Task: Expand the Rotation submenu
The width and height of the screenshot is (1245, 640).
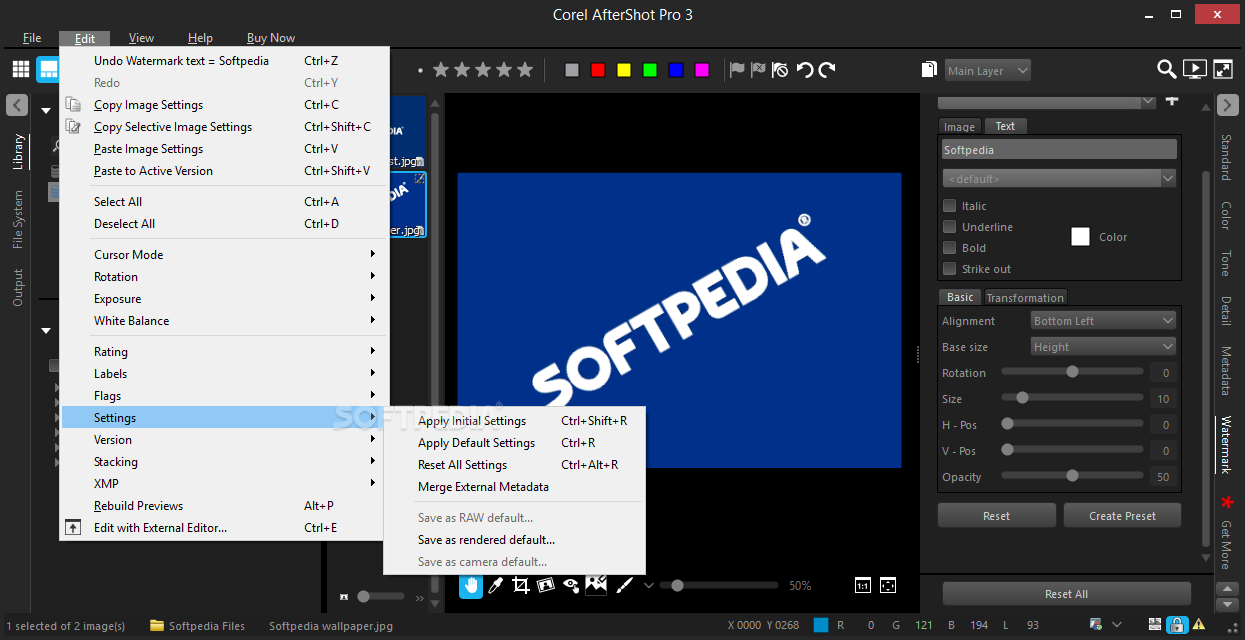Action: point(222,277)
